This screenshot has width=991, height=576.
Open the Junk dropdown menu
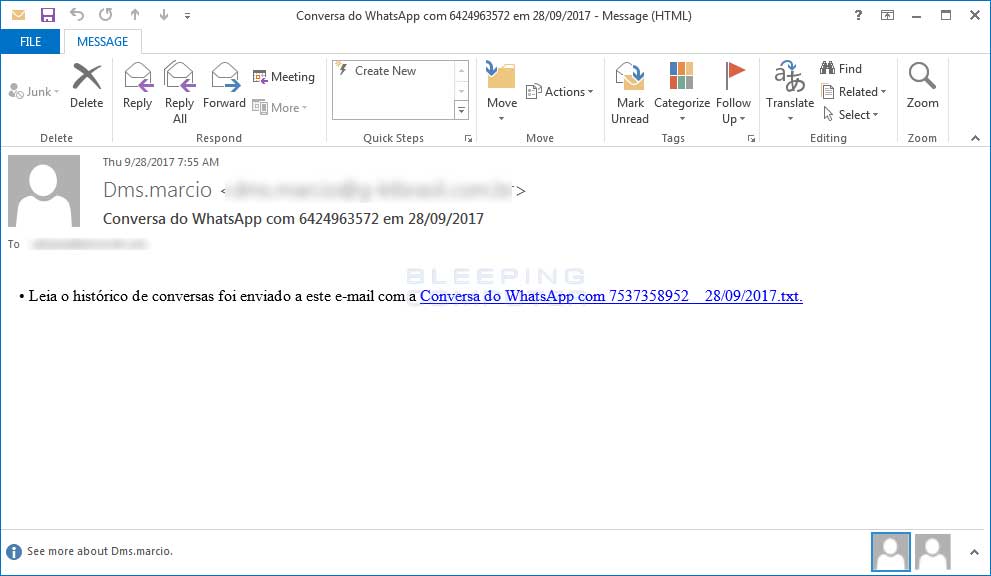35,92
